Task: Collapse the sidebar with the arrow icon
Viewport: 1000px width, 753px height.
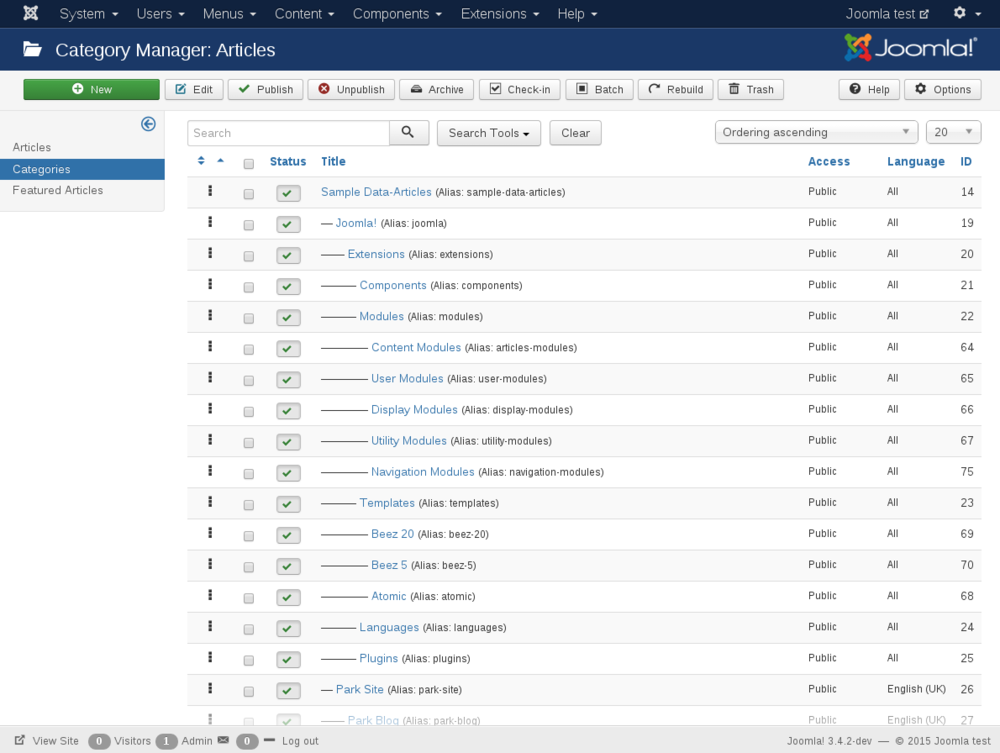Action: tap(148, 124)
